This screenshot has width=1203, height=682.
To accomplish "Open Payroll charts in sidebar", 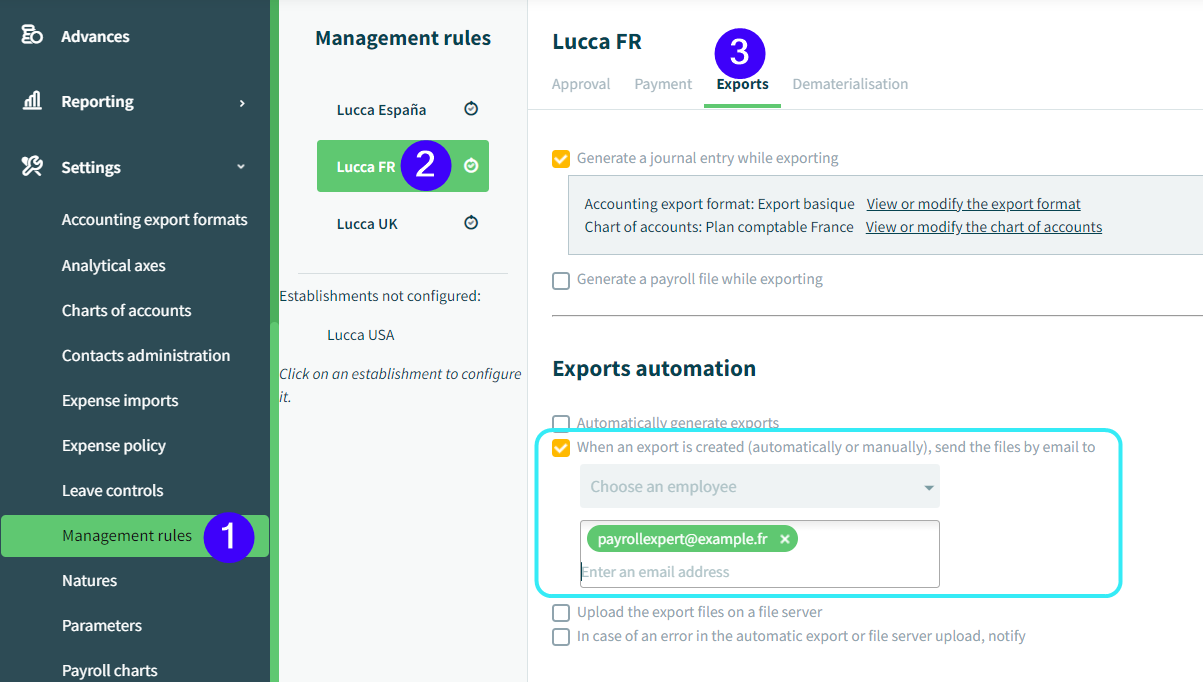I will click(x=110, y=670).
